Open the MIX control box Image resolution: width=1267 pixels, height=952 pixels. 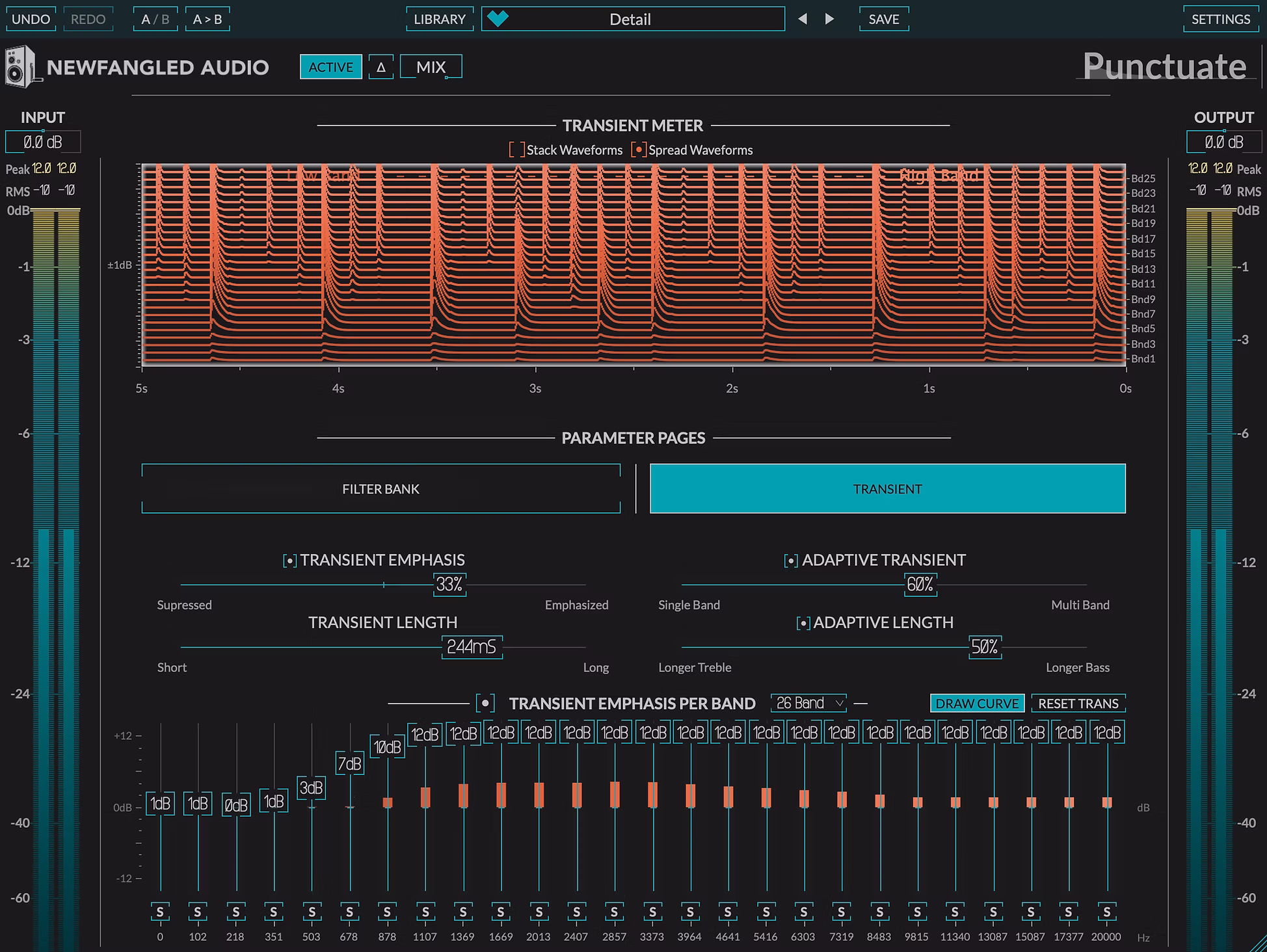coord(431,67)
